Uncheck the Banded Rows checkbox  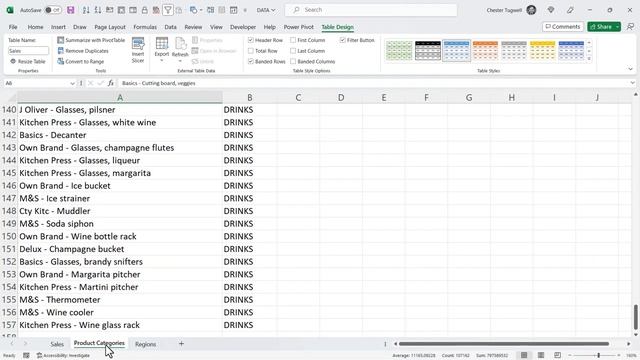[251, 61]
